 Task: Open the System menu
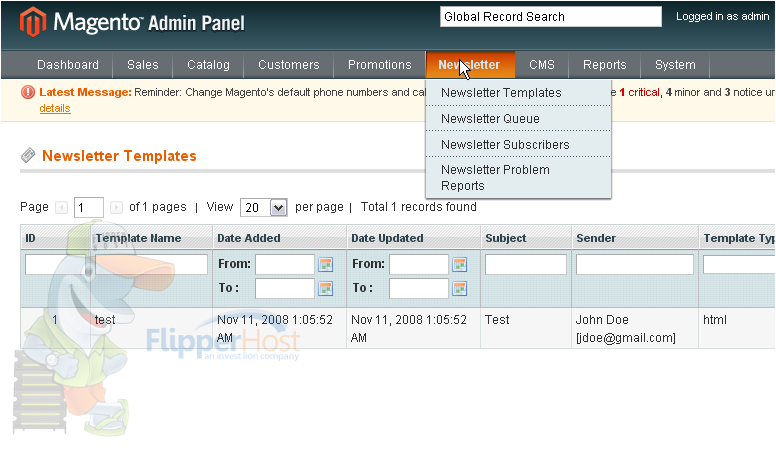(675, 65)
